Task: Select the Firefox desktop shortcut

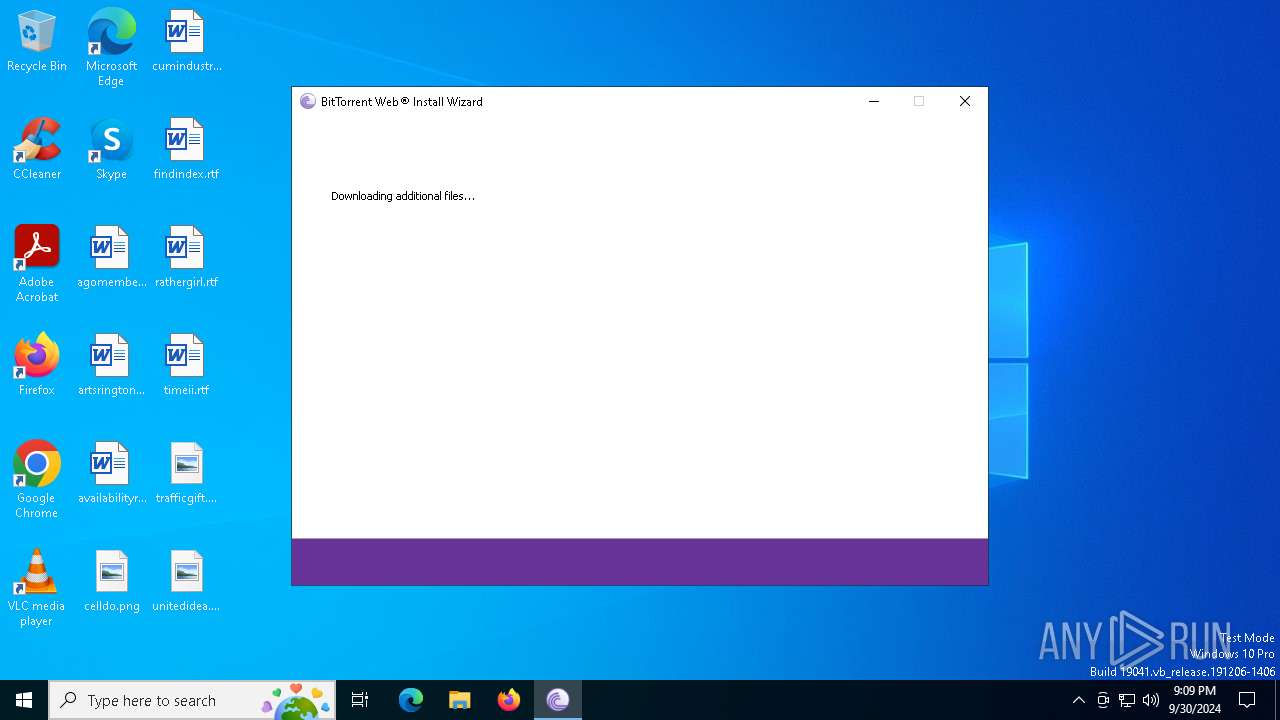Action: point(37,365)
